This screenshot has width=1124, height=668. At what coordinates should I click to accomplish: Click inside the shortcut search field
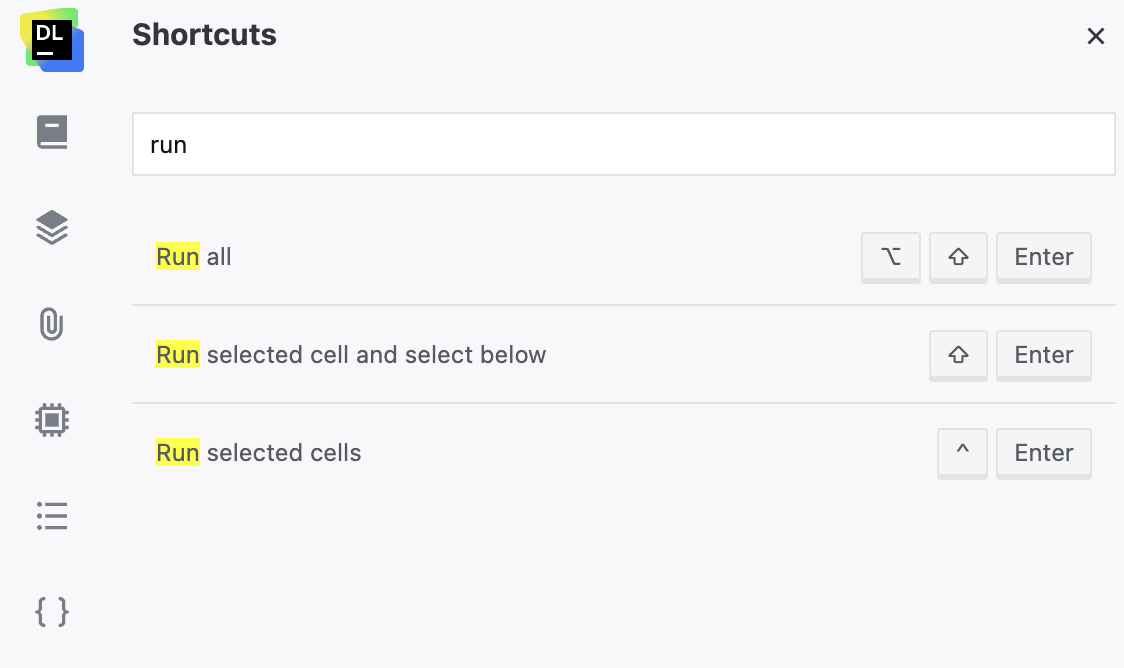pos(622,144)
